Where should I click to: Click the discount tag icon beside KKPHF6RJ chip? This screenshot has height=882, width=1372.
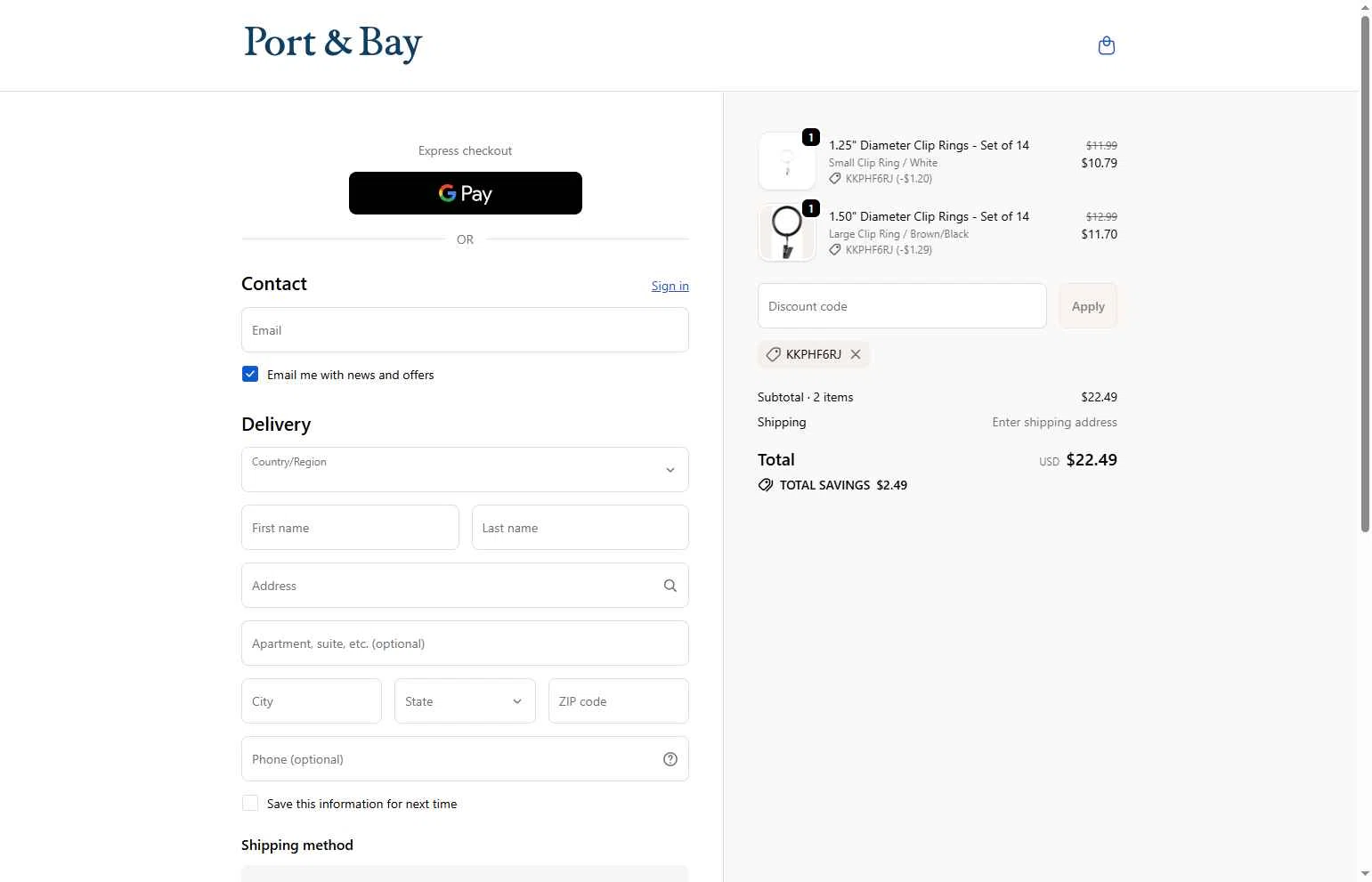pyautogui.click(x=773, y=354)
